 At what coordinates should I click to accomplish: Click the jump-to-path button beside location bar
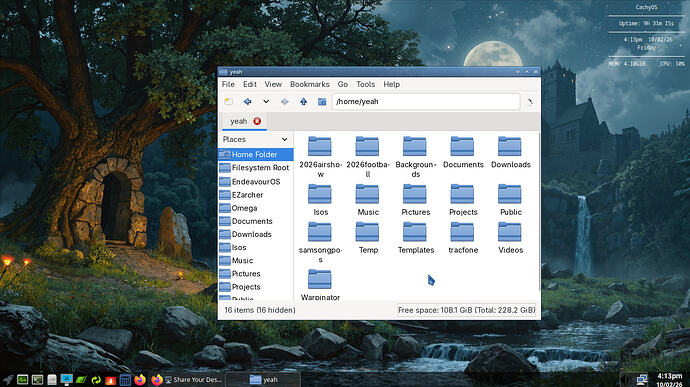pos(530,102)
